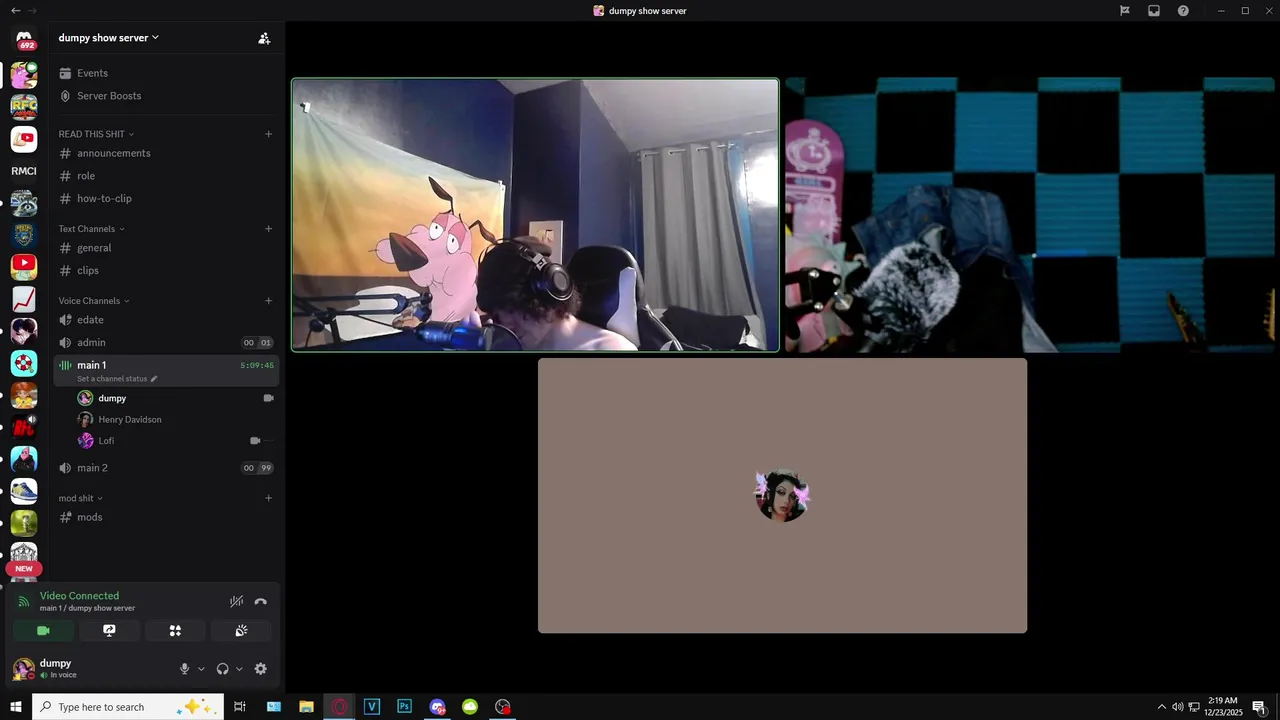Open the RMCI server in sidebar
Screen dimensions: 1280x720
(24, 171)
